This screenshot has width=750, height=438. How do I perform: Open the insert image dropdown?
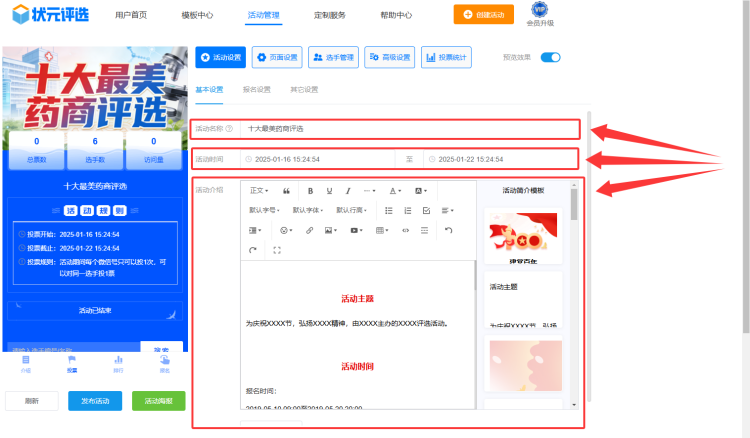point(331,230)
